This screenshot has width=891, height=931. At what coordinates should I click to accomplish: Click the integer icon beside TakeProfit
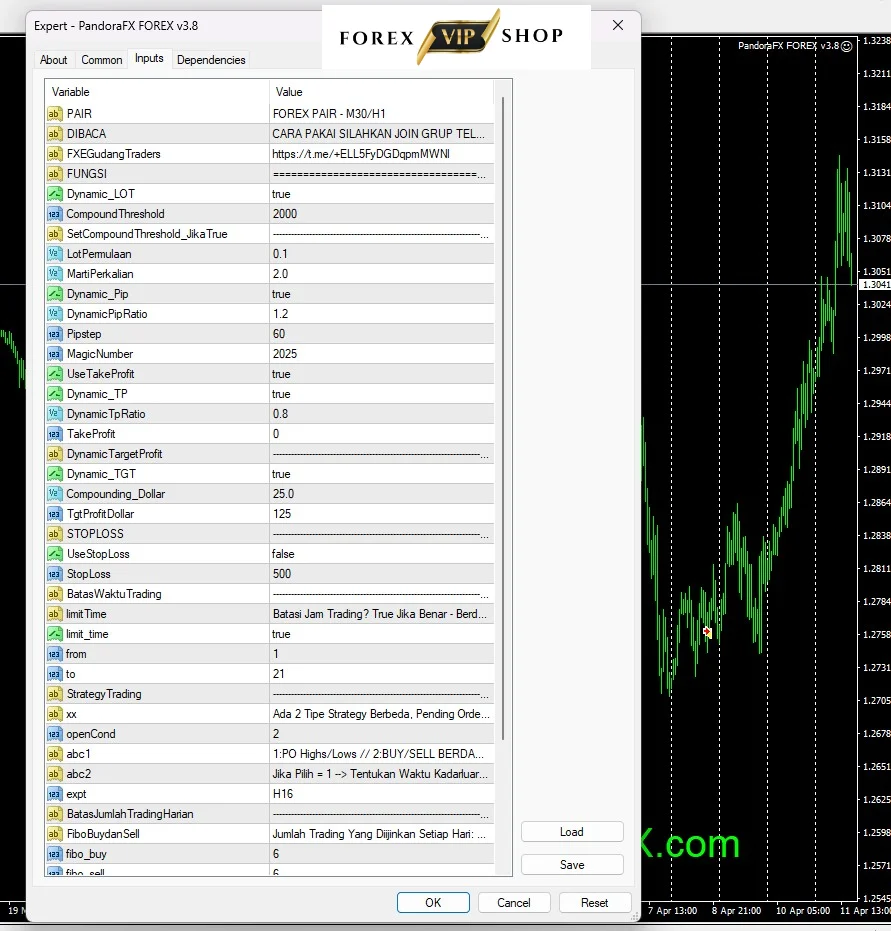[54, 434]
